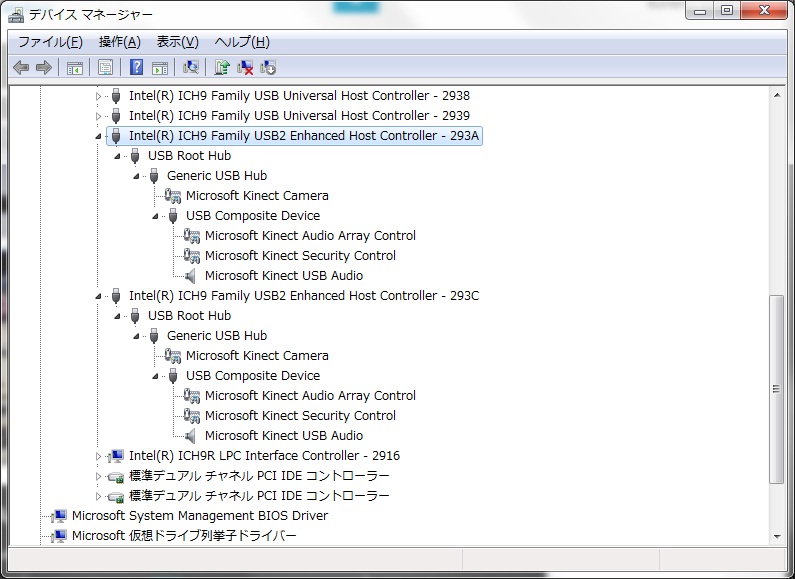Click the Update Driver Software toolbar icon
Image resolution: width=795 pixels, height=579 pixels.
pos(222,67)
